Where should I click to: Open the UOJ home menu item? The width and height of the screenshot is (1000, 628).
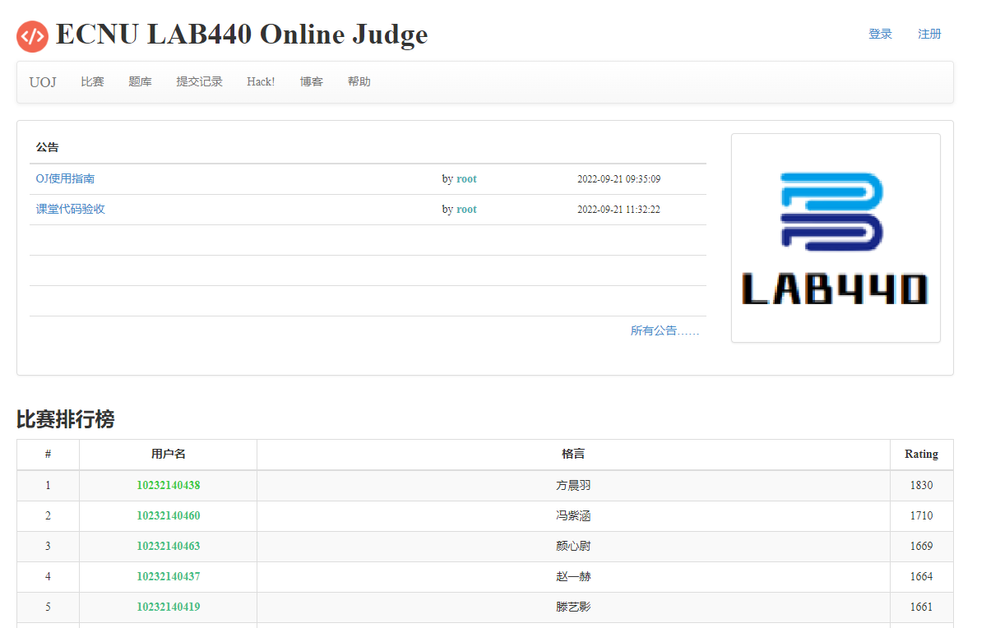(43, 82)
